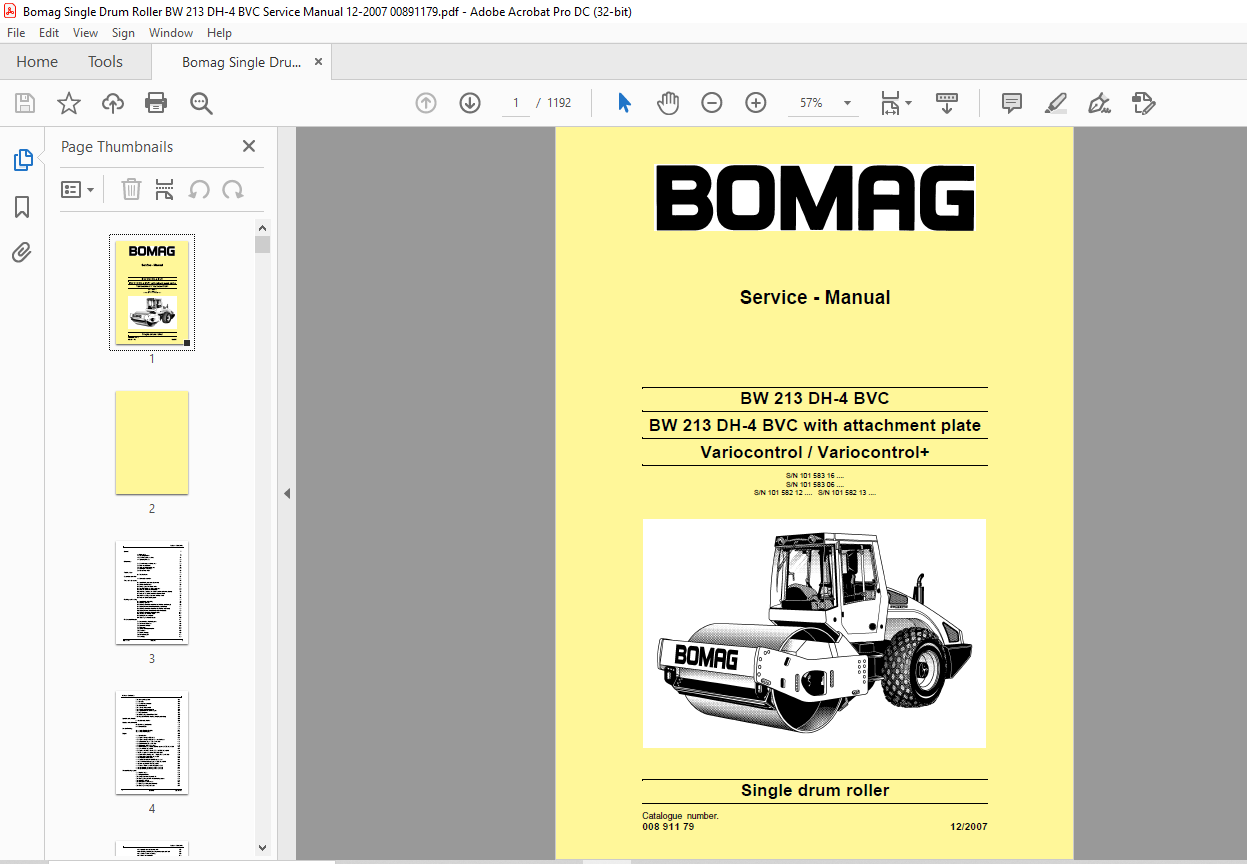Print the document using the printer icon
This screenshot has width=1247, height=864.
click(x=156, y=103)
